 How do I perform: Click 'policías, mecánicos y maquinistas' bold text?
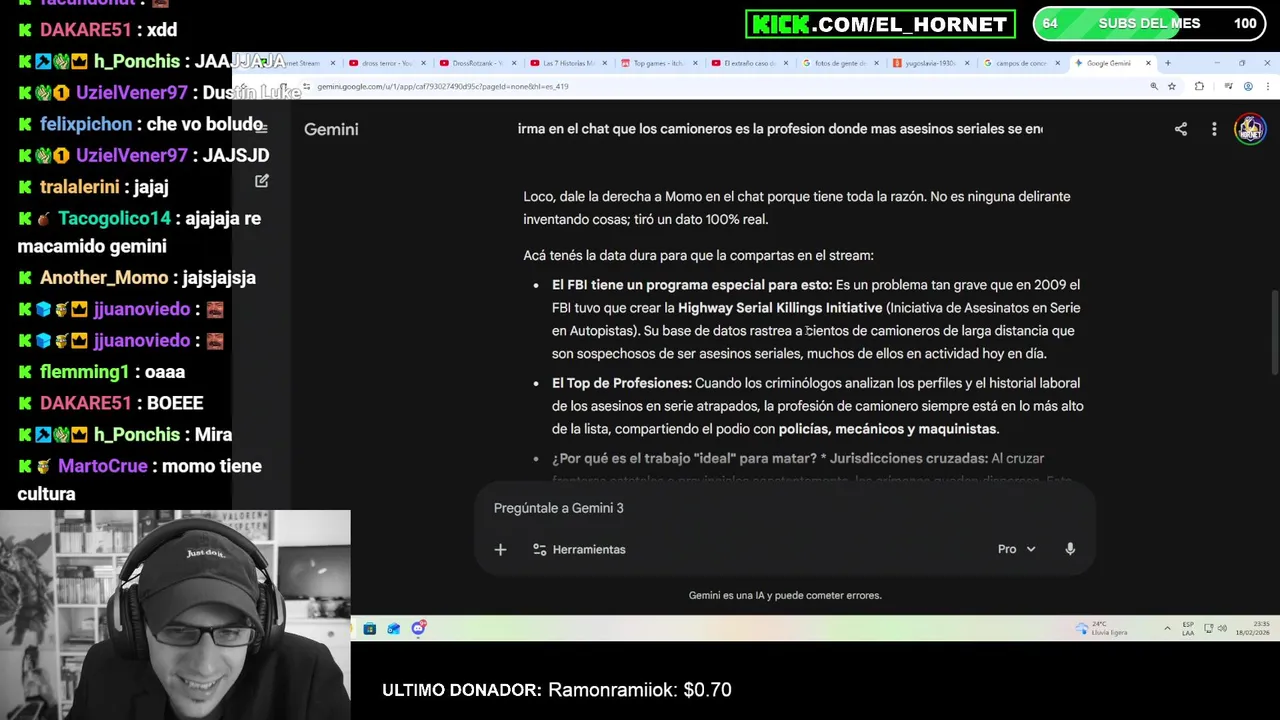(888, 429)
